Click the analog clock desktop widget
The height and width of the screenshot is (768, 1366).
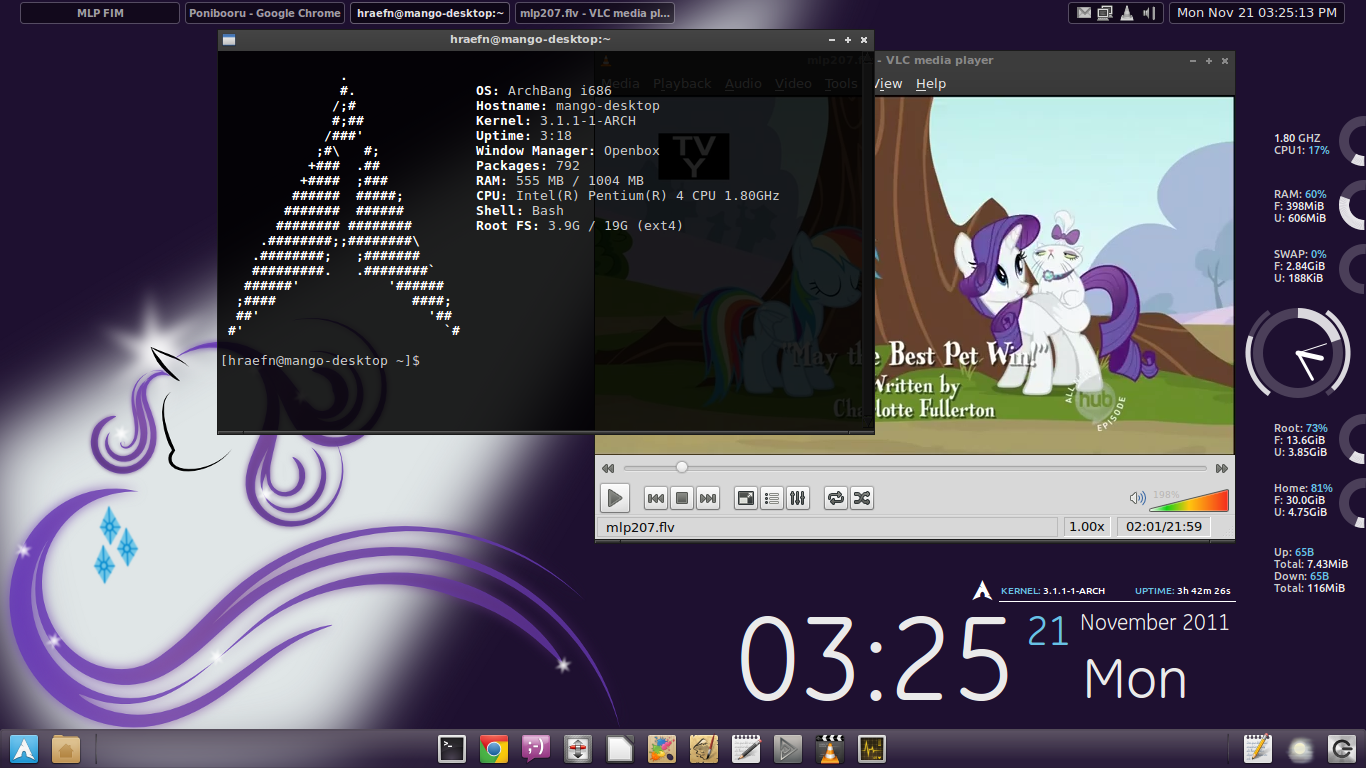[1298, 354]
